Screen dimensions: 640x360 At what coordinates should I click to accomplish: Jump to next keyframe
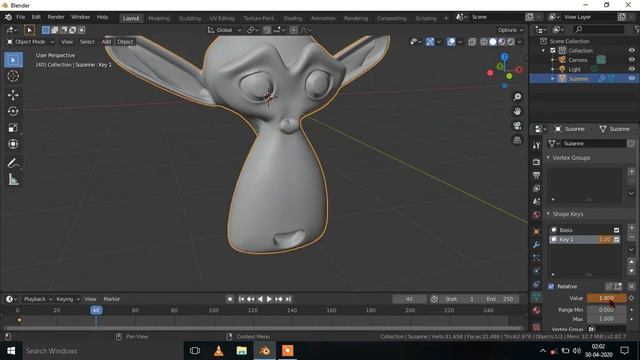point(279,299)
